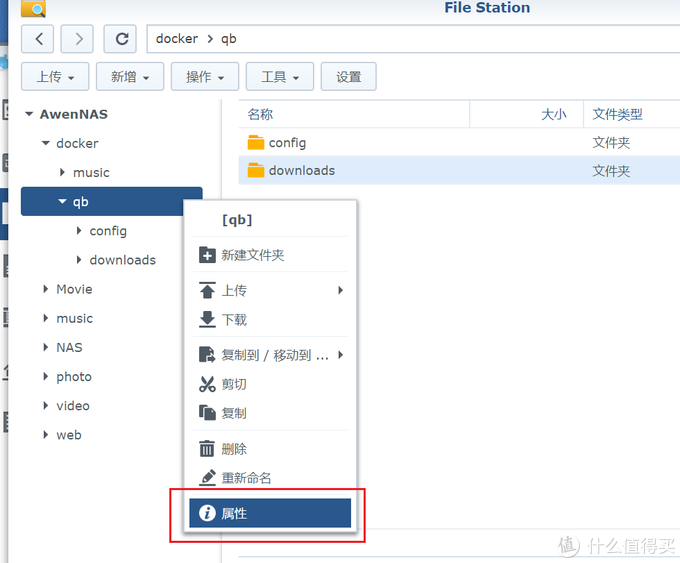Select 属性 from the context menu
Screen dimensions: 680x563
pyautogui.click(x=270, y=513)
